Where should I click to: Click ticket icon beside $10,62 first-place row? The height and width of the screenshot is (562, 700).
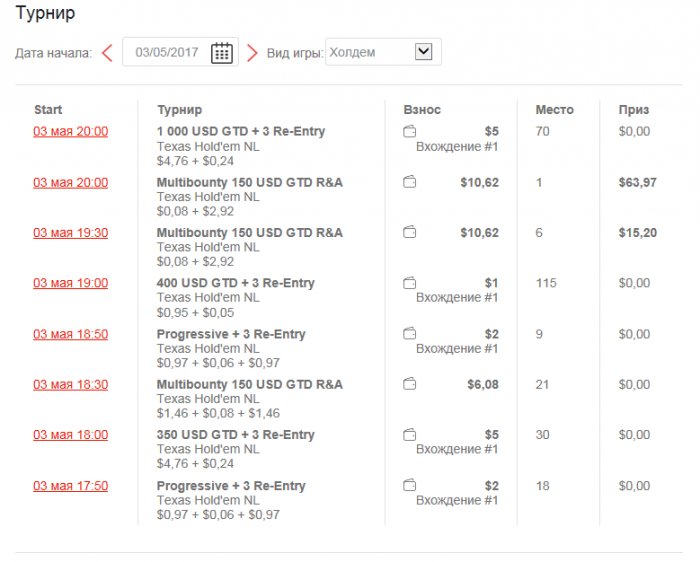[x=409, y=182]
